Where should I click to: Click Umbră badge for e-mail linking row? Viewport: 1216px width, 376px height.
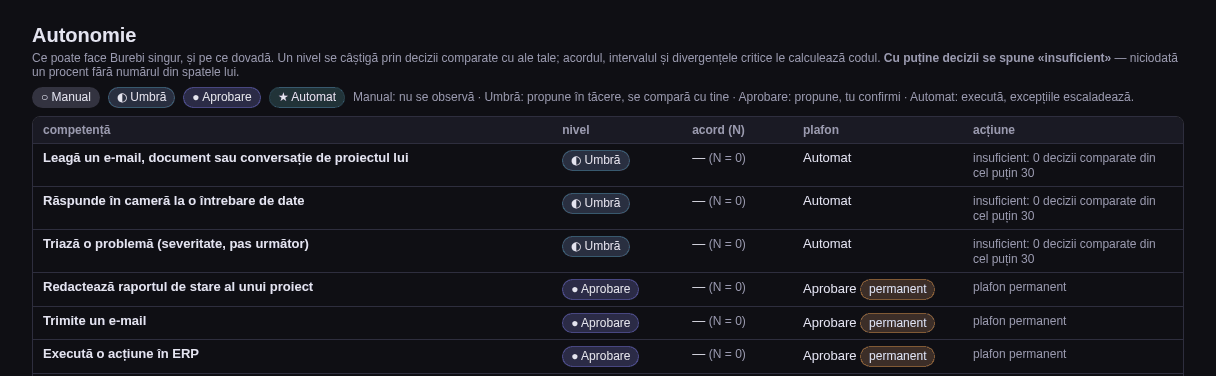(x=596, y=160)
